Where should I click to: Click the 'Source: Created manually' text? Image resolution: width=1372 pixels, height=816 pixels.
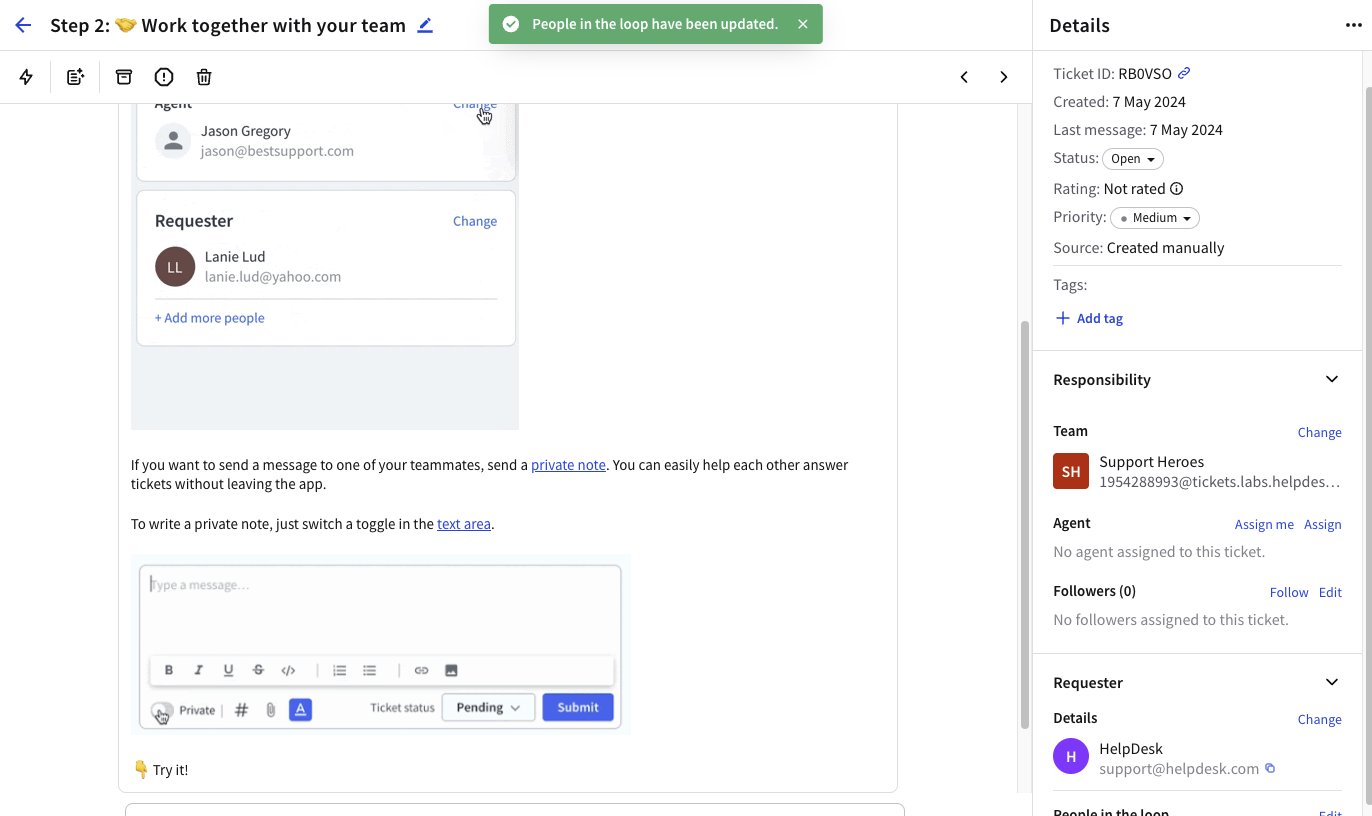[x=1139, y=248]
